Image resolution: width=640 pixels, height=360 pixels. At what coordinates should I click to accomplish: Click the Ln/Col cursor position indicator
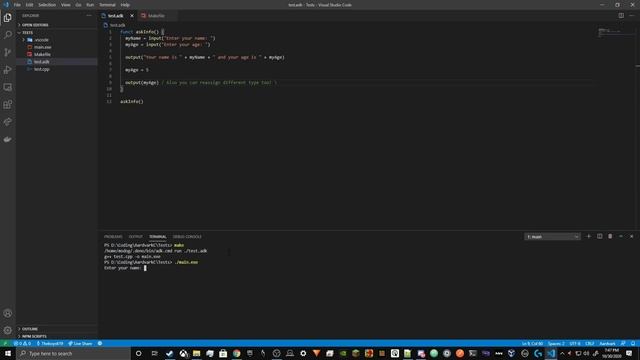pyautogui.click(x=532, y=344)
